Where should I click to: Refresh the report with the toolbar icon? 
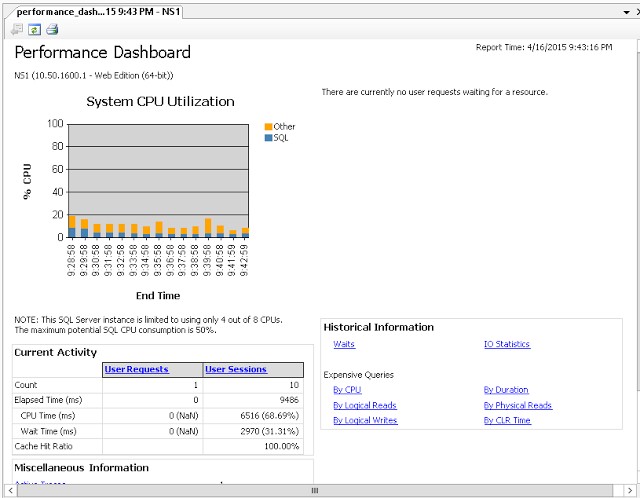(33, 29)
